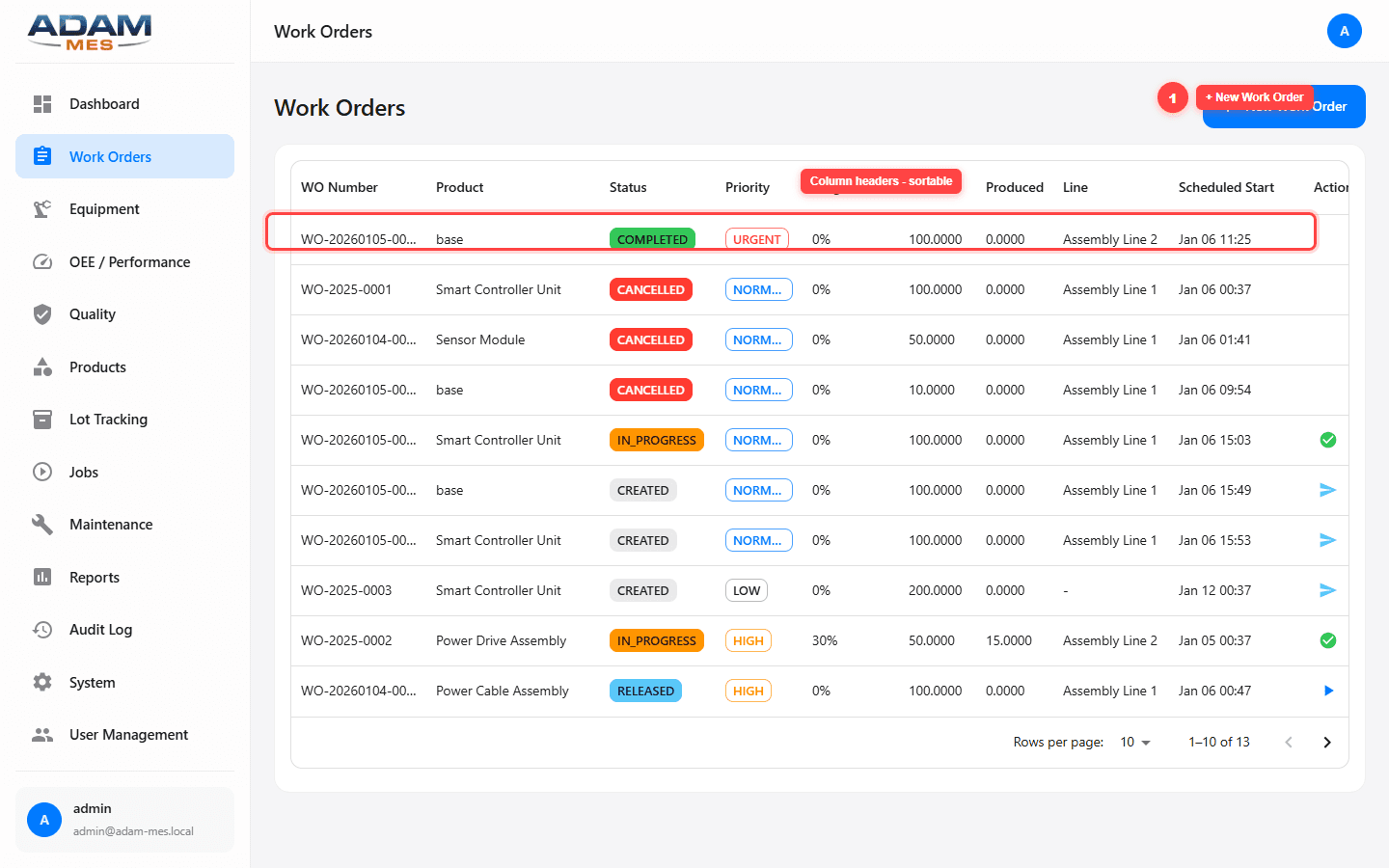The image size is (1389, 868).
Task: Click the Reports bar-chart icon
Action: [x=42, y=577]
